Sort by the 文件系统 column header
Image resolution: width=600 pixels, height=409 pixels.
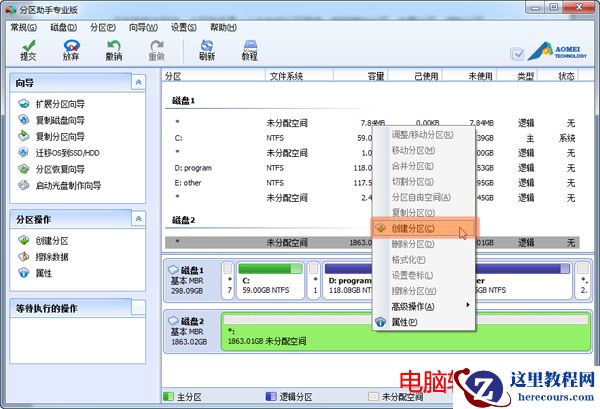[x=299, y=76]
